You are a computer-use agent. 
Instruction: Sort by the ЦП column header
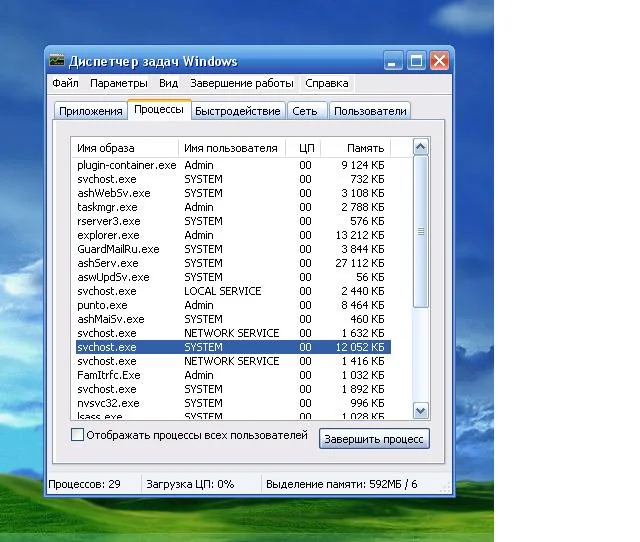pyautogui.click(x=306, y=148)
